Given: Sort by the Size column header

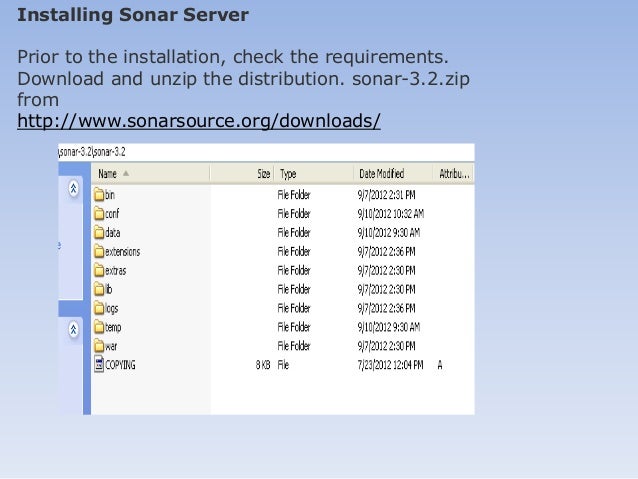Looking at the screenshot, I should (243, 174).
